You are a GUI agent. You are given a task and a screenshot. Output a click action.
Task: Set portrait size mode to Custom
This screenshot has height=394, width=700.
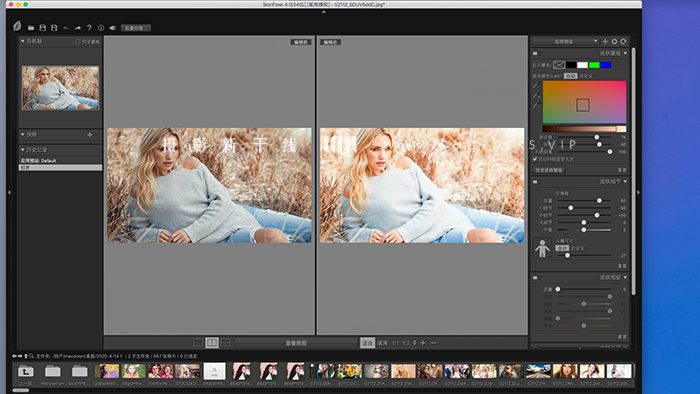click(x=577, y=248)
